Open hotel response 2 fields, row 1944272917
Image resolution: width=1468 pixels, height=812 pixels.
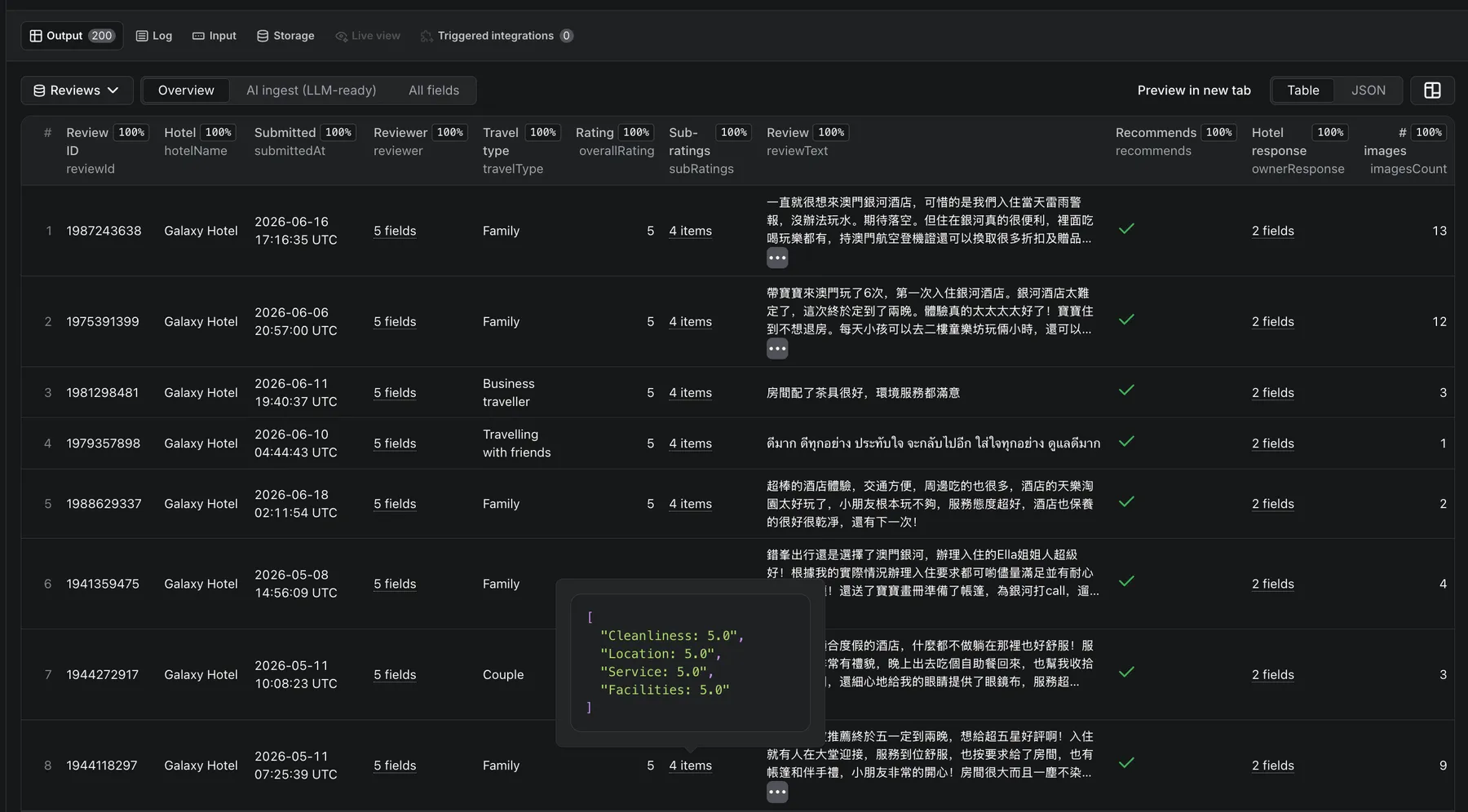pyautogui.click(x=1273, y=674)
